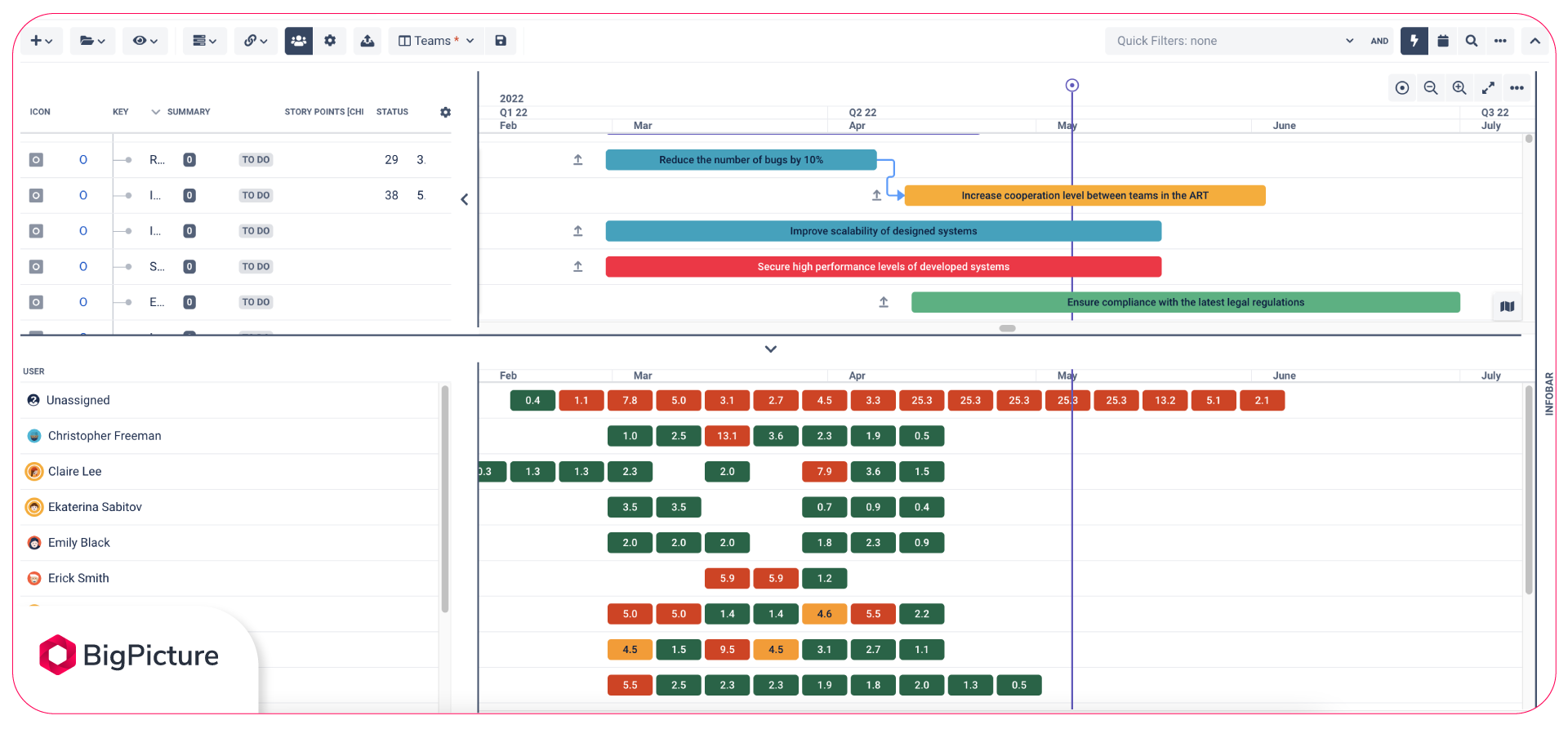1568x729 pixels.
Task: Open the Teams view dropdown
Action: [436, 41]
